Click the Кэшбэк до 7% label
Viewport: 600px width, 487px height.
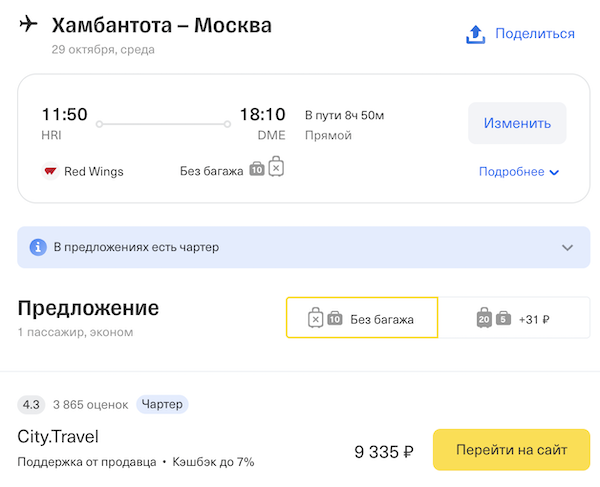click(x=213, y=462)
